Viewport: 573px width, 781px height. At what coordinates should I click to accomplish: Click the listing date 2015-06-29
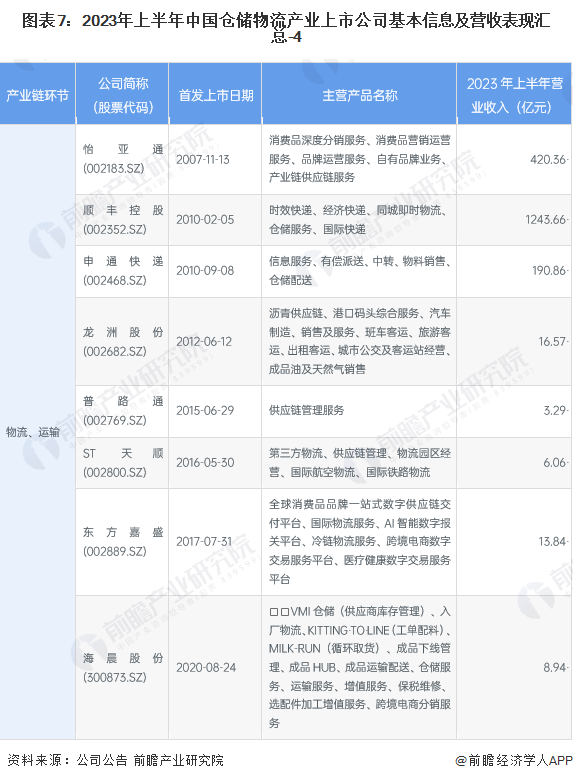(x=205, y=410)
